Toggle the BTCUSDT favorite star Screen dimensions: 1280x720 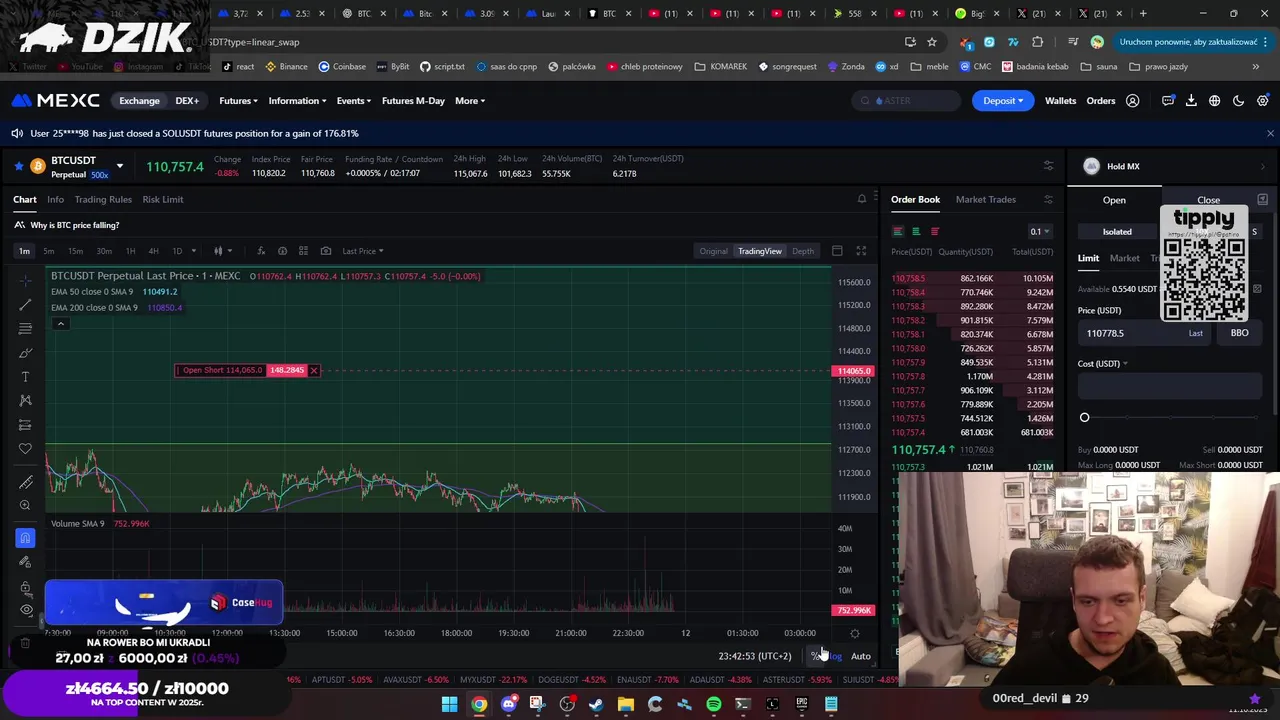(17, 166)
